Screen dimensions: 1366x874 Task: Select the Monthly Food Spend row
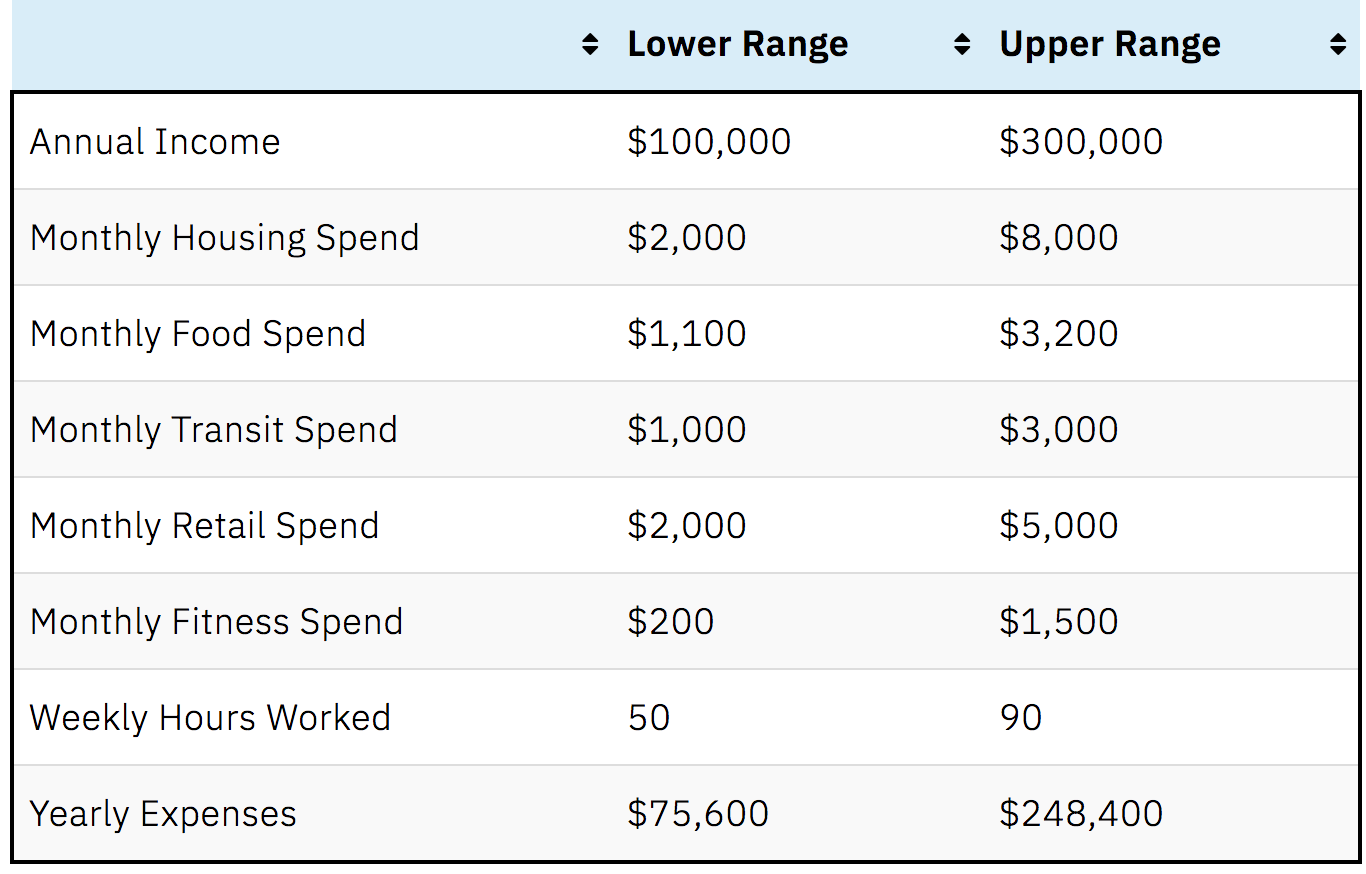click(686, 333)
